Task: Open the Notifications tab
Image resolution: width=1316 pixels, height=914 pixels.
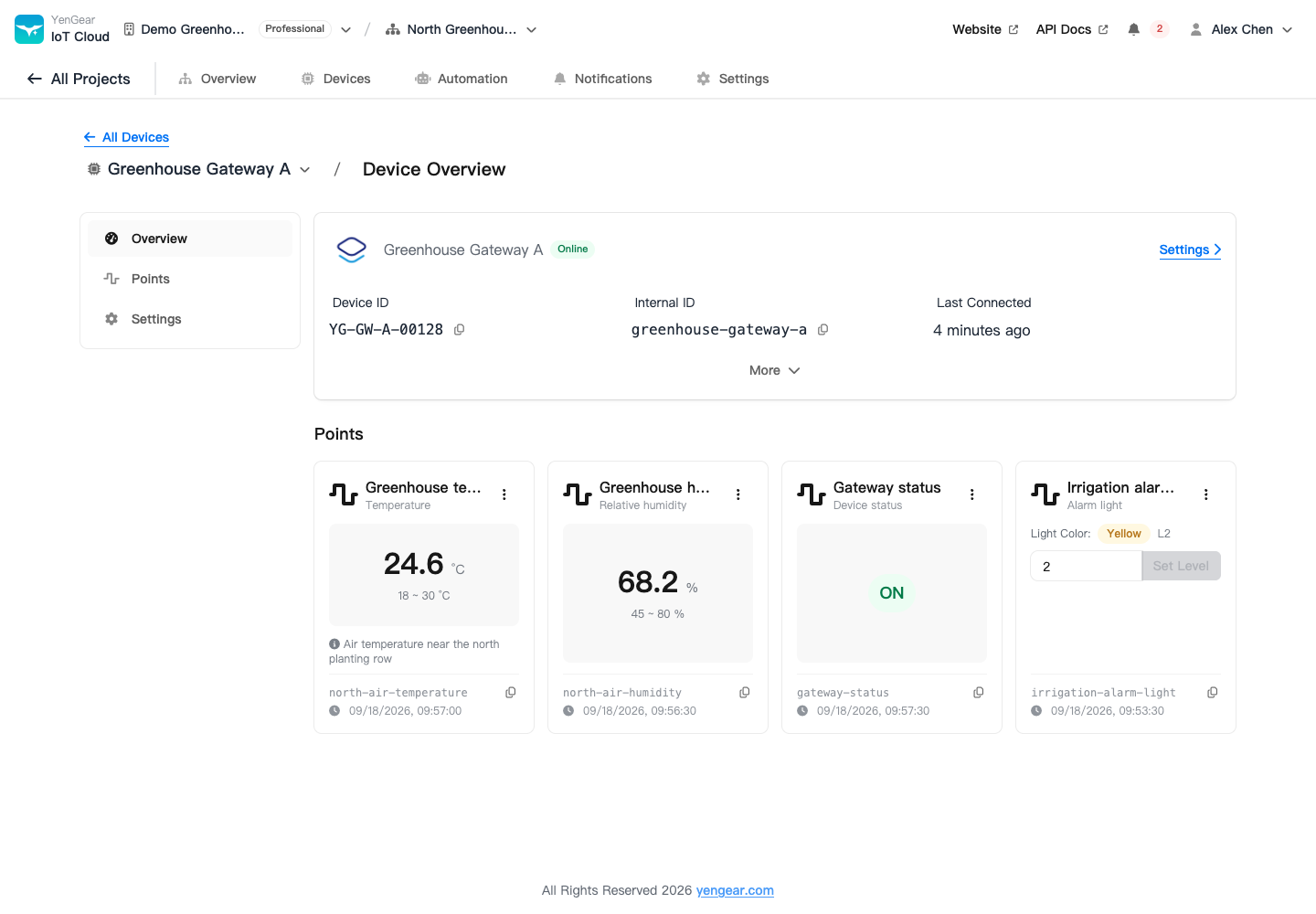Action: pos(602,79)
